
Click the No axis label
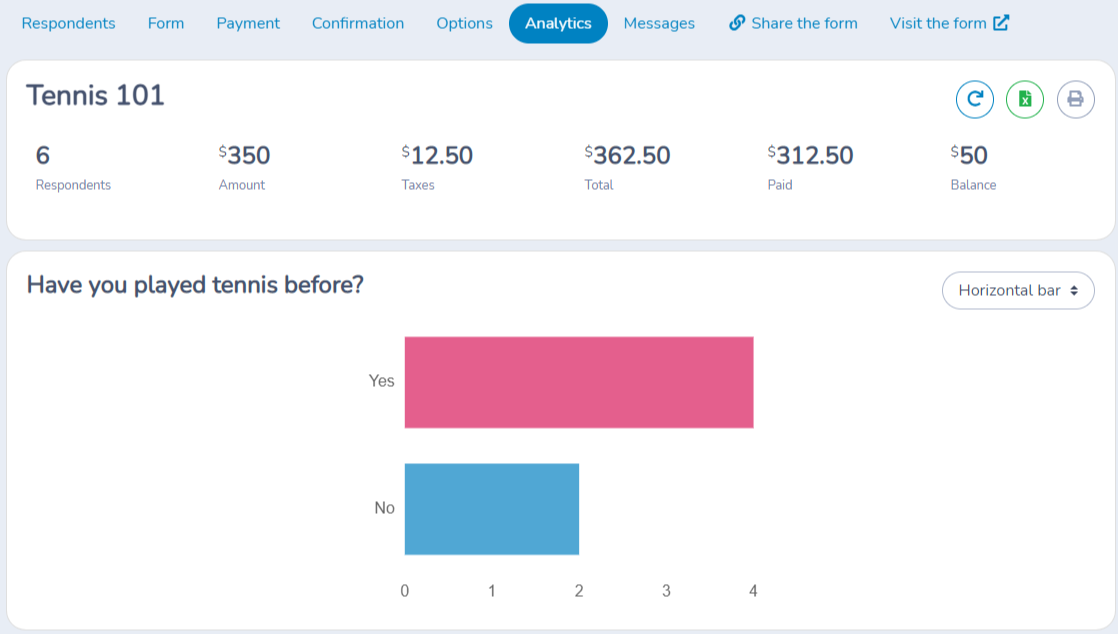384,508
